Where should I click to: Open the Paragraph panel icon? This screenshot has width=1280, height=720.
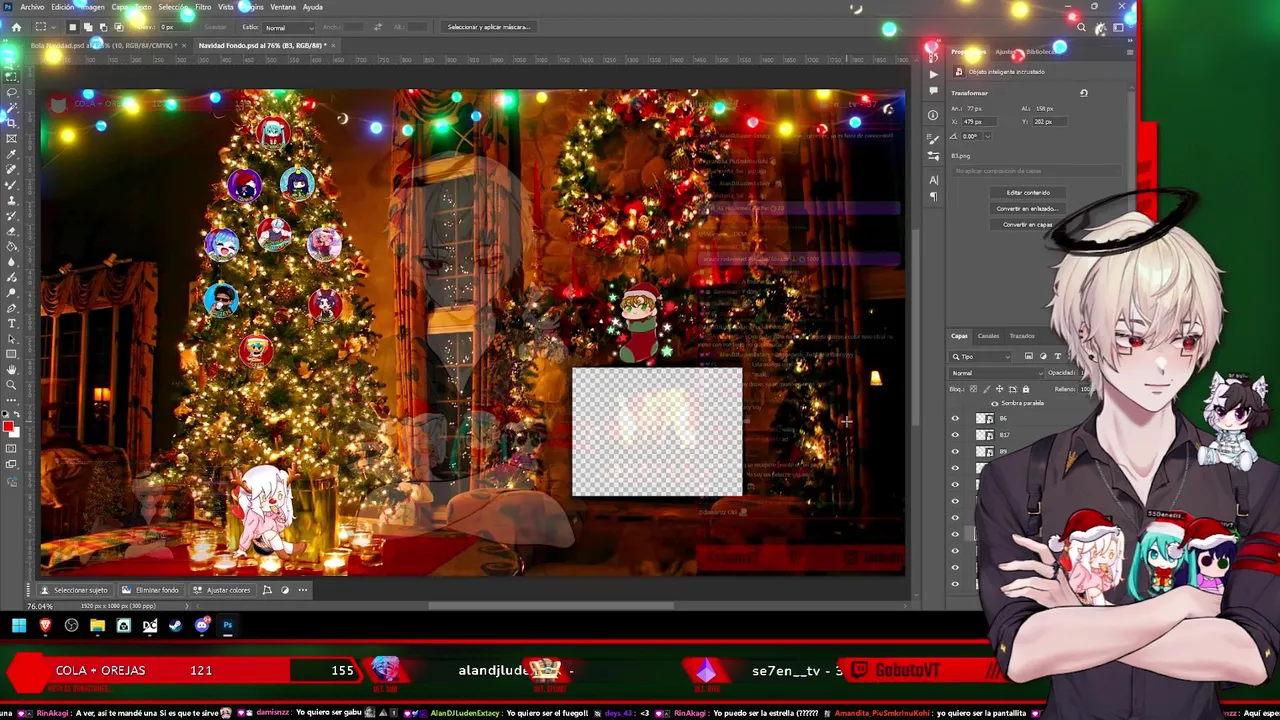click(933, 196)
